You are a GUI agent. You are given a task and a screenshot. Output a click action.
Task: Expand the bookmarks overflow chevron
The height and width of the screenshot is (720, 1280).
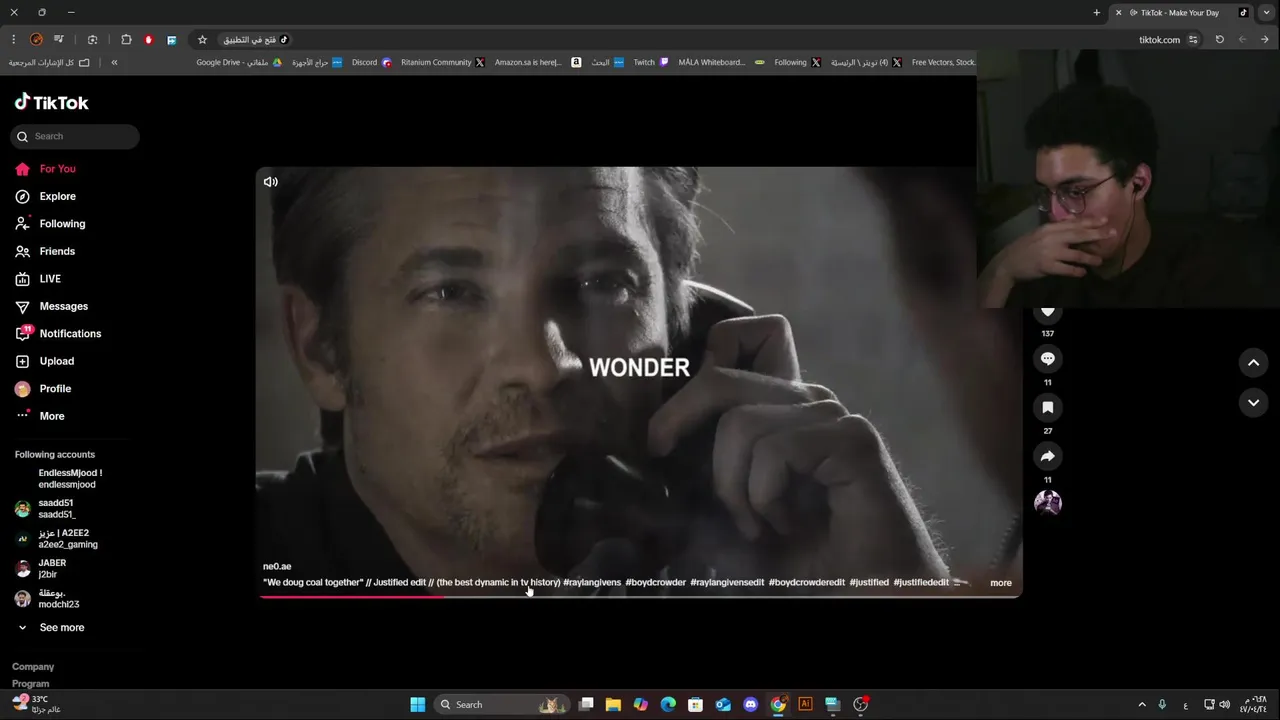[x=114, y=62]
